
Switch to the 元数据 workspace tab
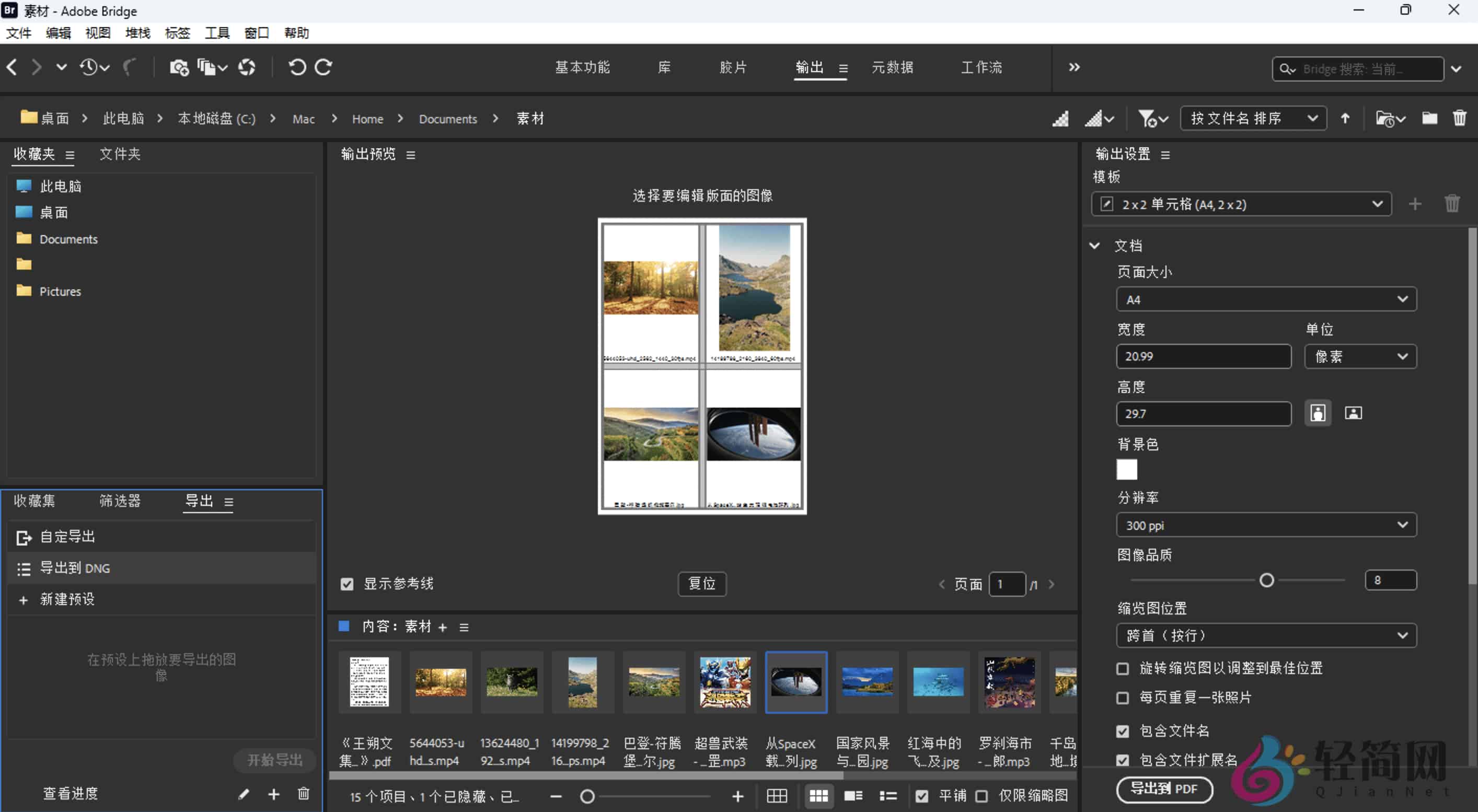892,67
